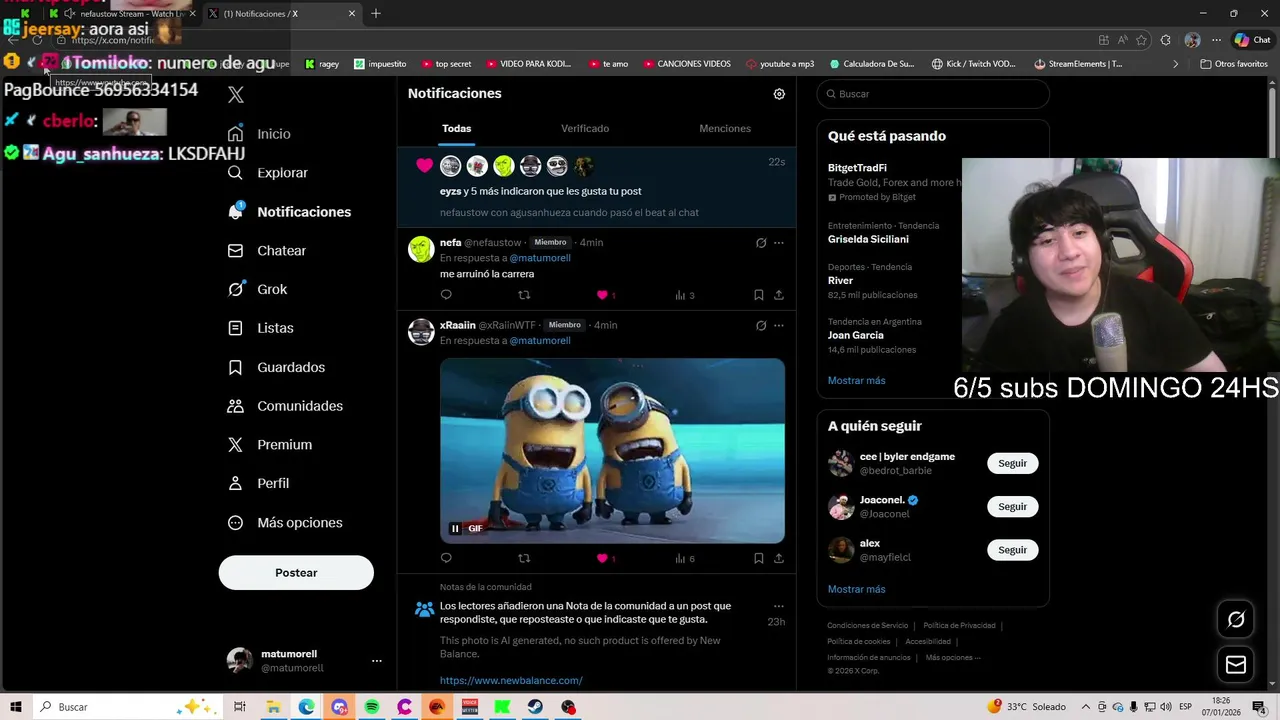The image size is (1280, 720).
Task: Click Mostrar más under A quién seguir
Action: [856, 590]
